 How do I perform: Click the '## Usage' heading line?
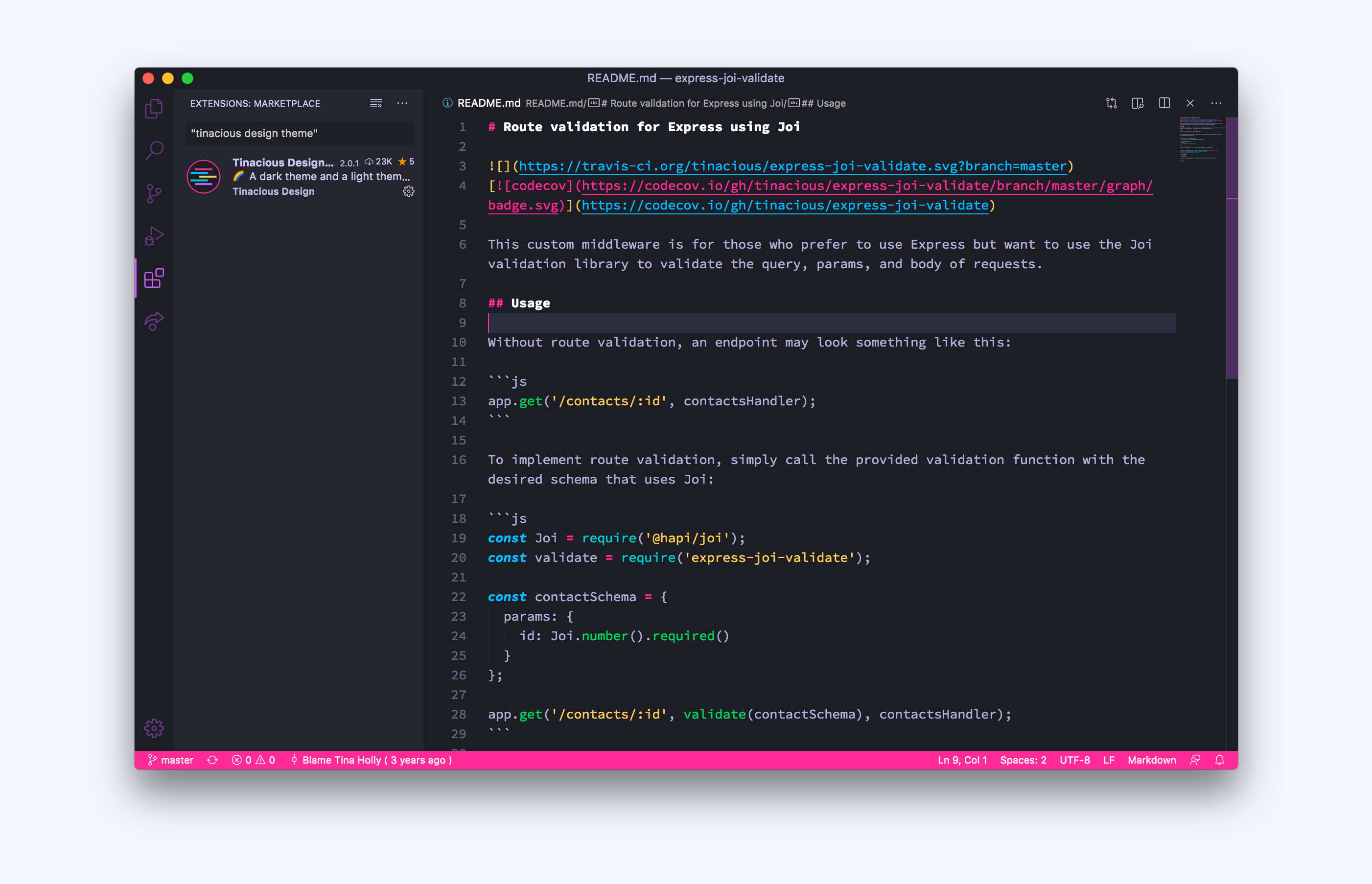(519, 303)
